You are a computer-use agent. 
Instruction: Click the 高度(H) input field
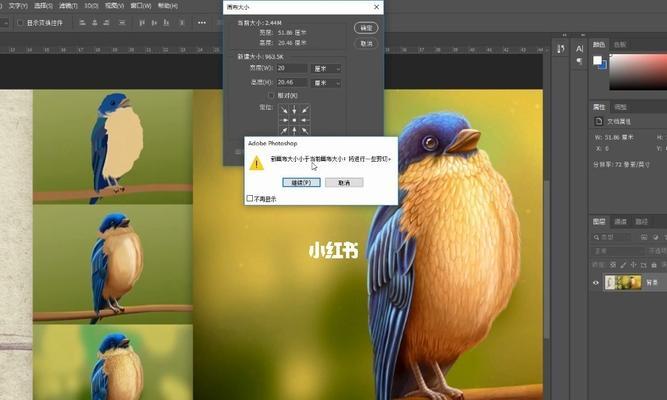tap(292, 83)
